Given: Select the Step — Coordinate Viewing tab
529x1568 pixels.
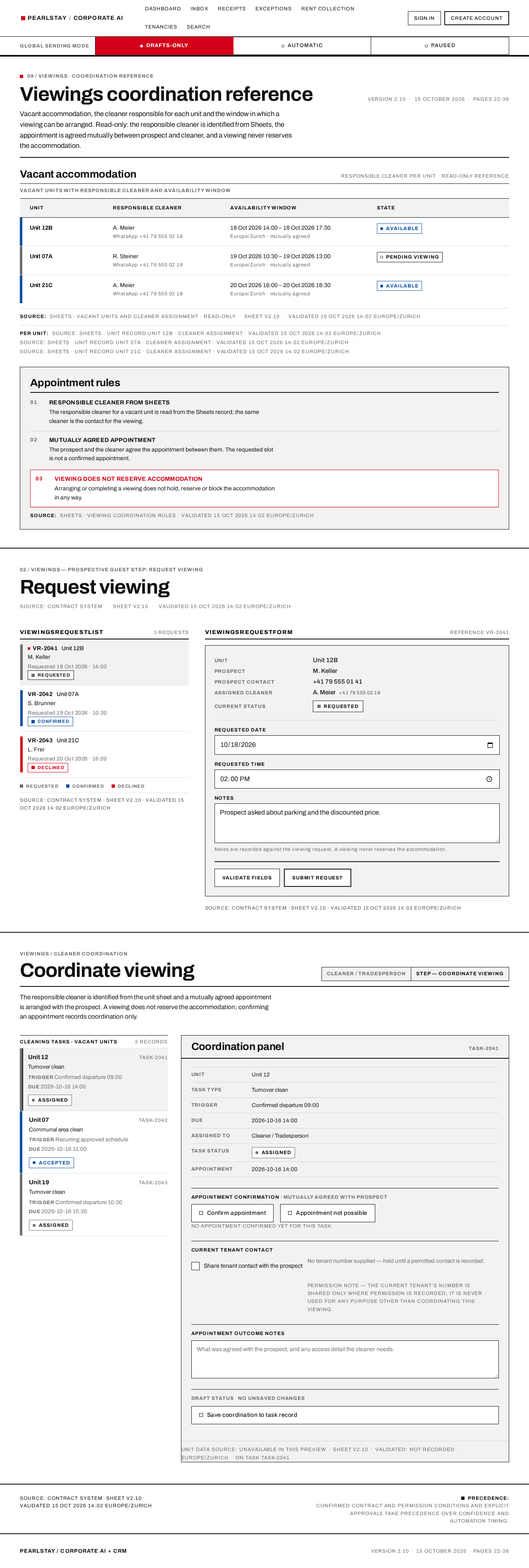Looking at the screenshot, I should [460, 973].
